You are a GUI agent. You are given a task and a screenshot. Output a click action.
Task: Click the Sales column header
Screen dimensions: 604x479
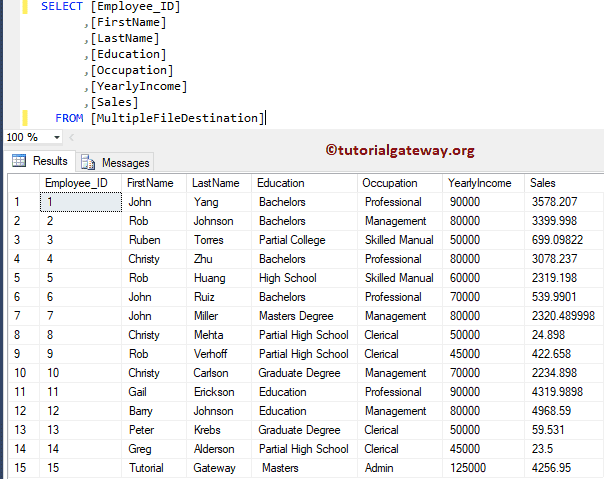click(543, 183)
